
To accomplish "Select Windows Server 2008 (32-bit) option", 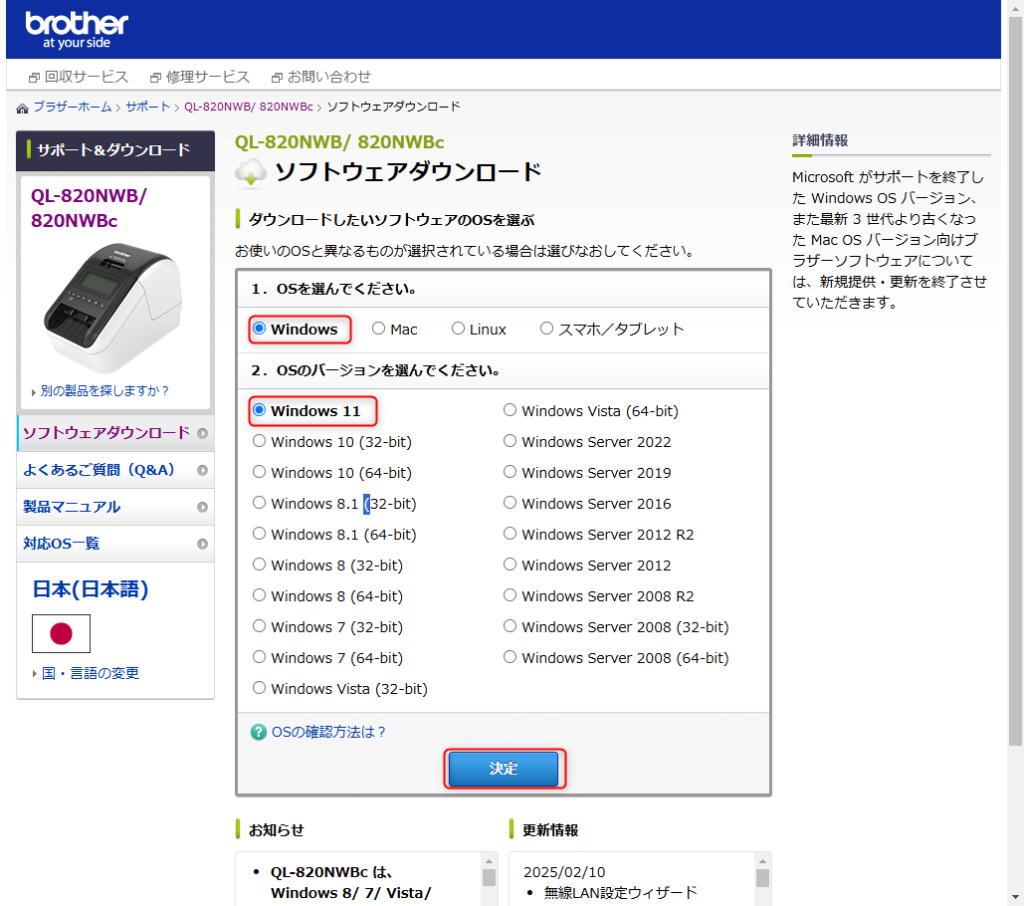I will [x=509, y=626].
